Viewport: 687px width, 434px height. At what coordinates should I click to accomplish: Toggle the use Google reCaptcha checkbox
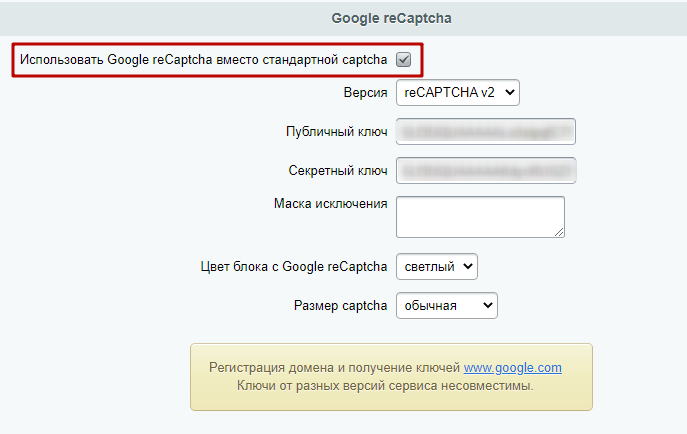pos(404,60)
